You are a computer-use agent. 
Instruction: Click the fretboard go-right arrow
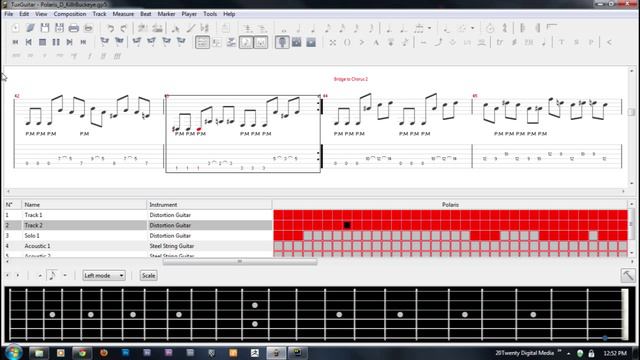(x=18, y=276)
